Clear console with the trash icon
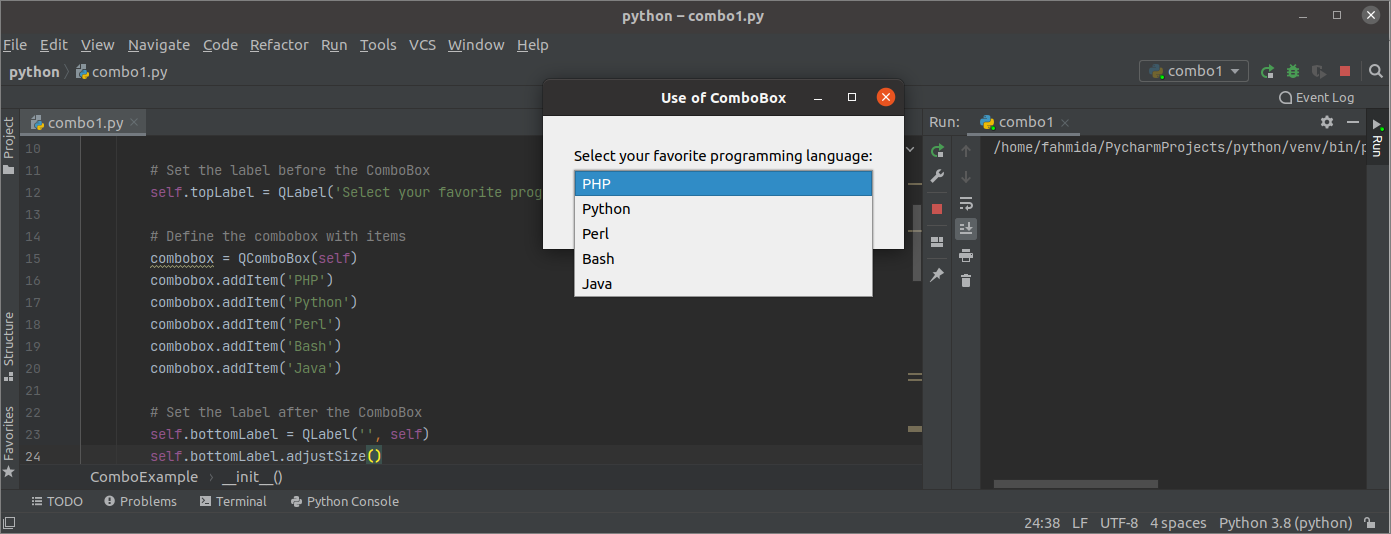 coord(966,281)
